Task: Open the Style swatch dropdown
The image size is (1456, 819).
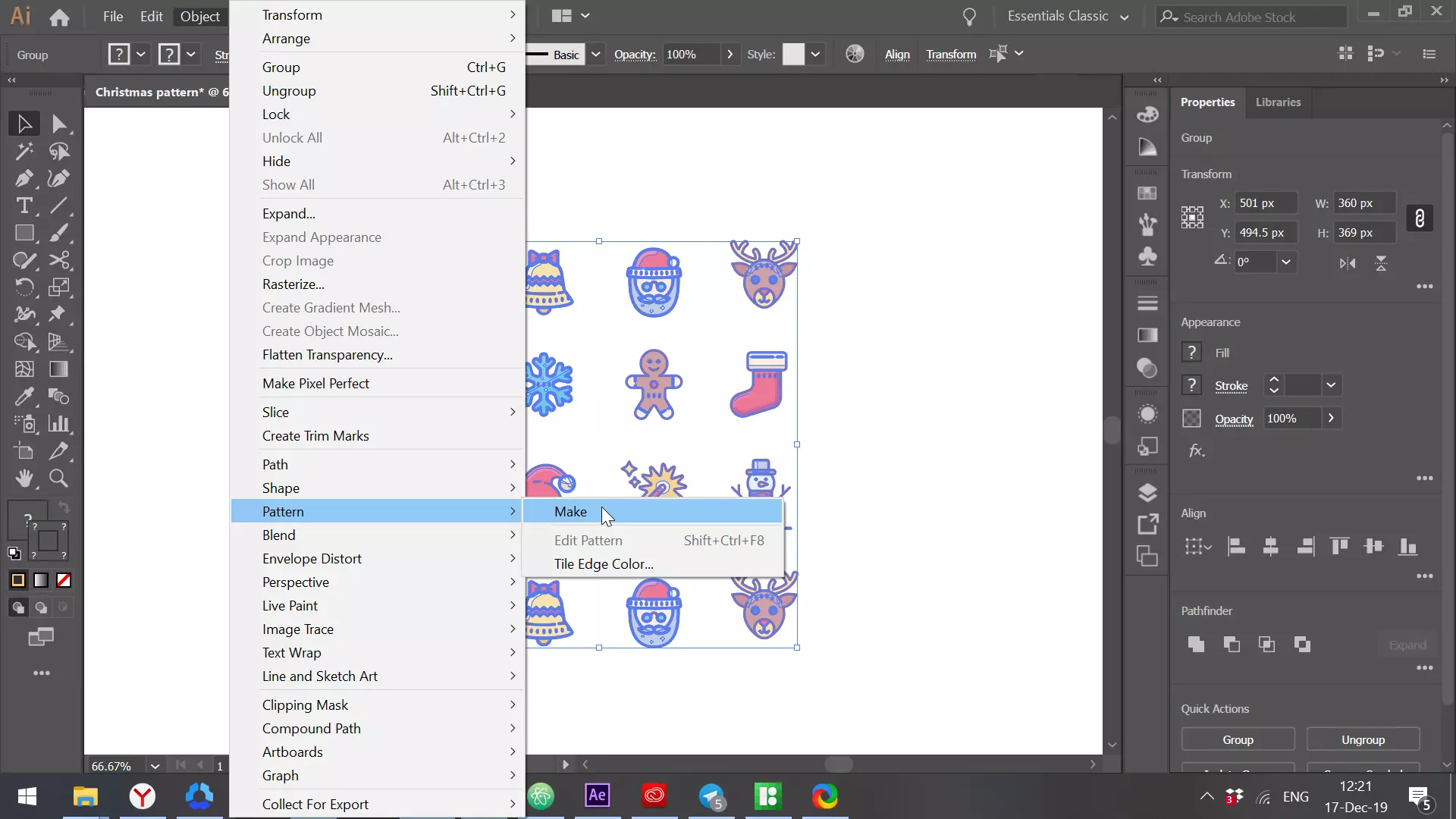Action: [815, 54]
